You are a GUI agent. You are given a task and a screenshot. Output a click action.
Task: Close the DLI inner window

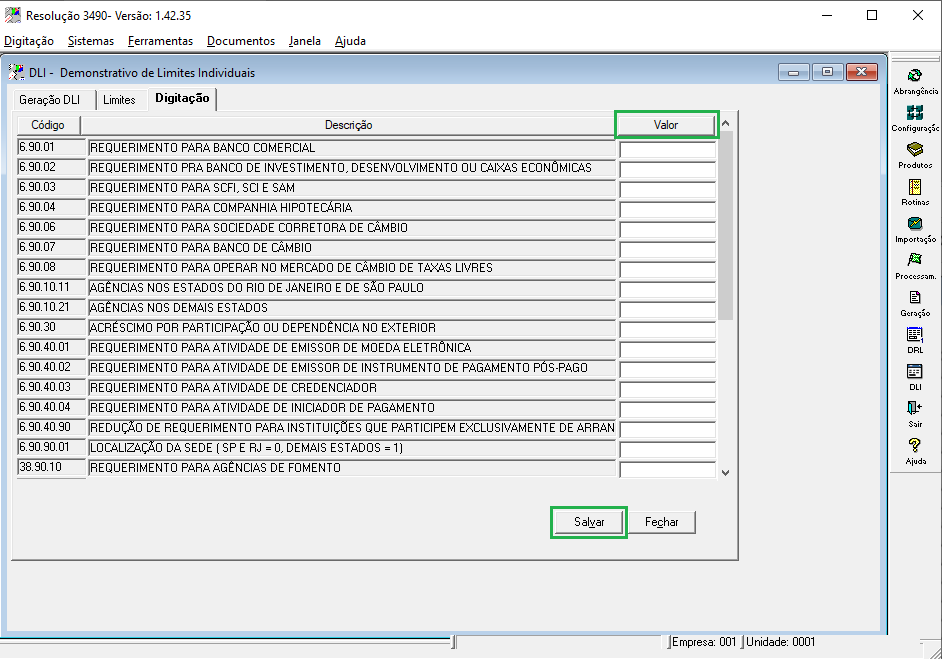pos(861,72)
